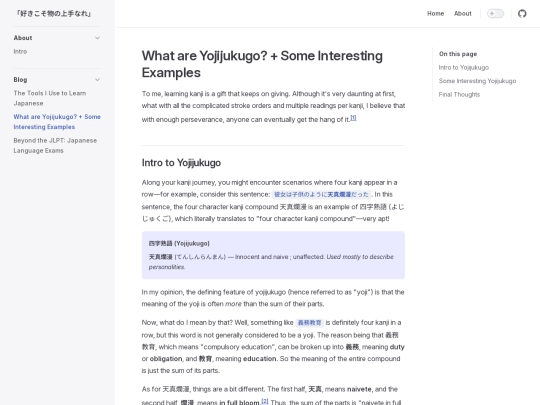Click footnote reference 2
Image resolution: width=540 pixels, height=405 pixels.
pos(265,401)
